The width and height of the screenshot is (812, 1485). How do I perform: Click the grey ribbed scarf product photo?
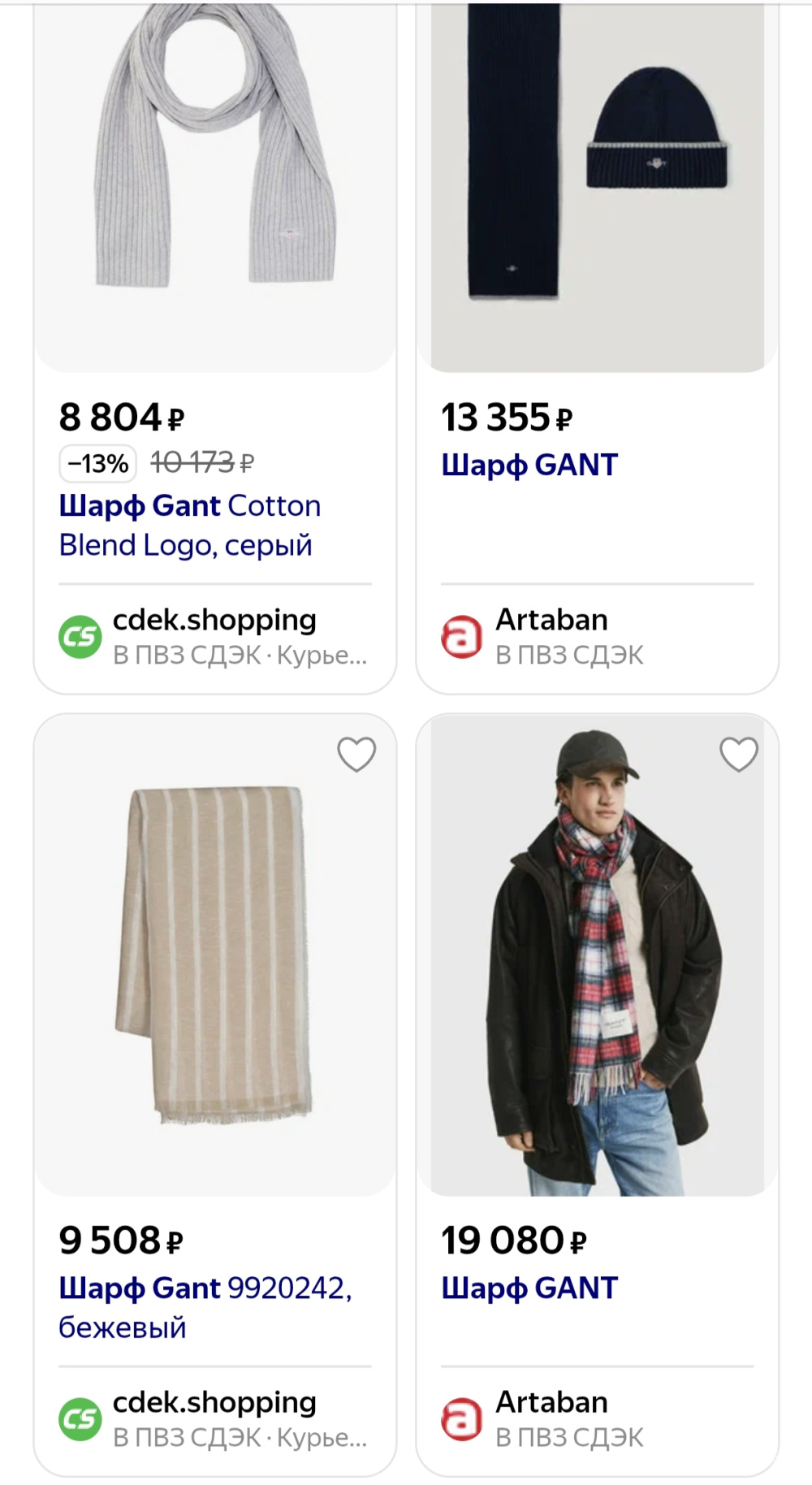click(214, 179)
